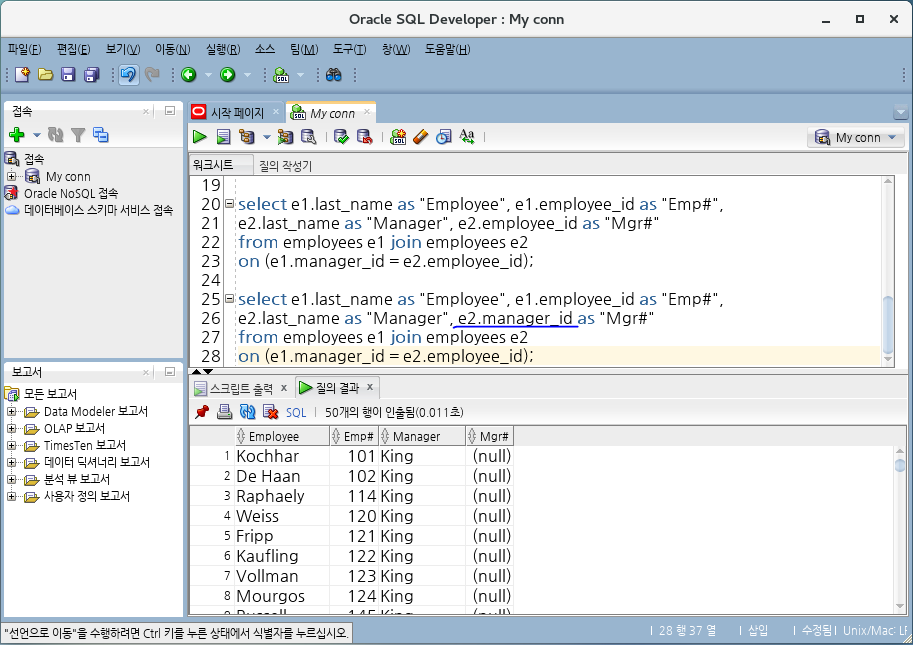Print the query result grid
The image size is (913, 645).
point(224,412)
